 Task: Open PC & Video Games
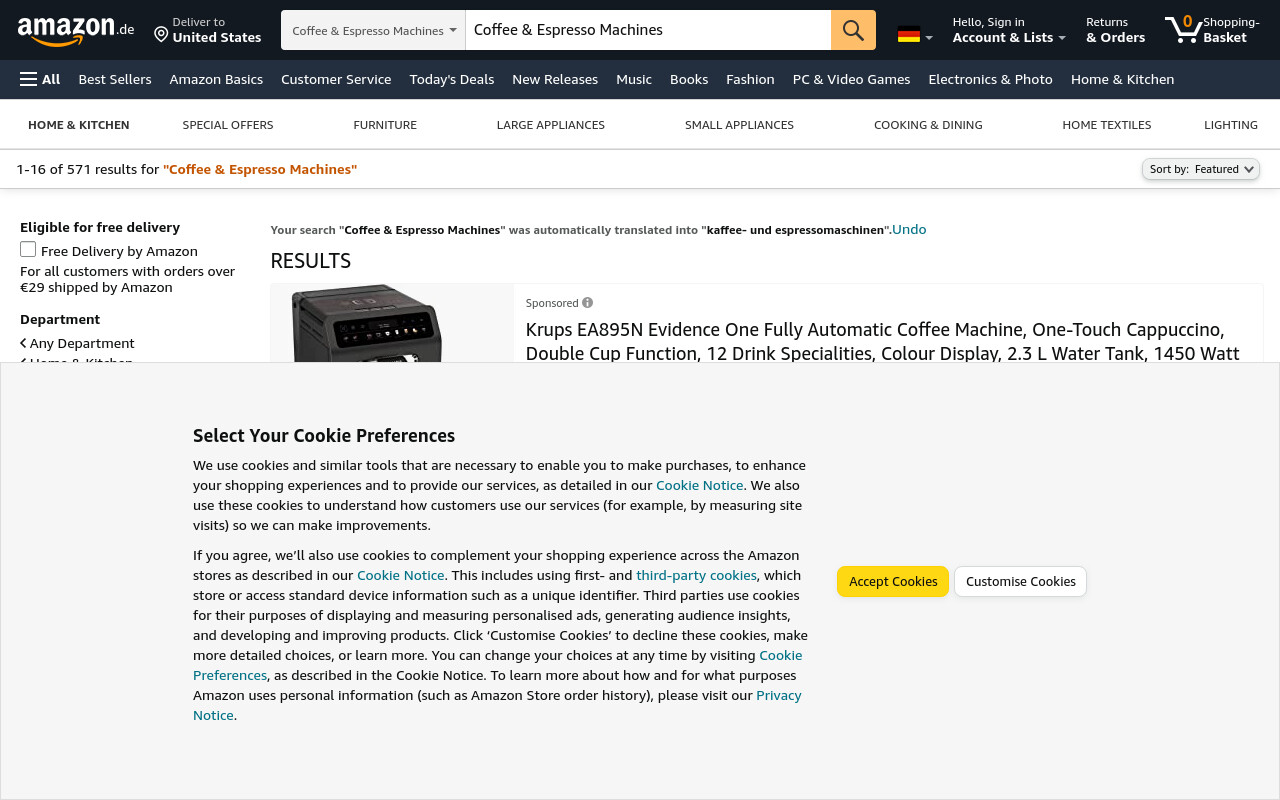851,79
